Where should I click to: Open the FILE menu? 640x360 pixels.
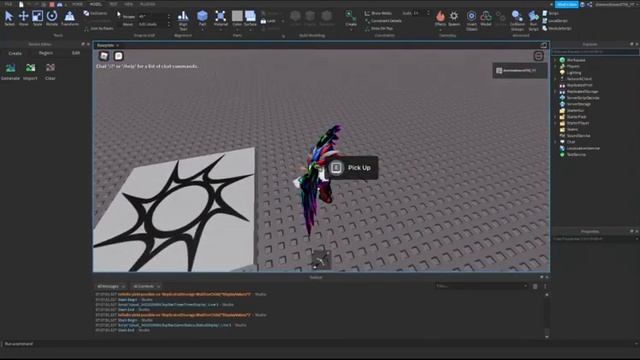[x=8, y=4]
